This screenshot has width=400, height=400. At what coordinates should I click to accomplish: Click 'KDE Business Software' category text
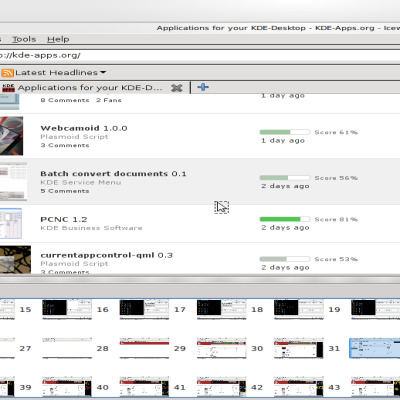pos(91,228)
